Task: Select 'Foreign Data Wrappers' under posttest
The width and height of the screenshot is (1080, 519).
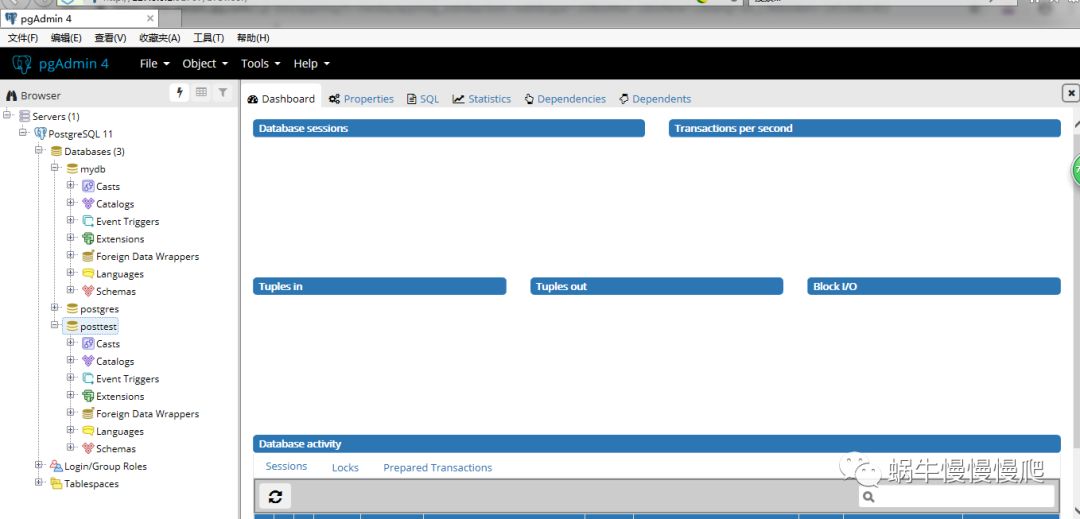Action: [x=147, y=414]
